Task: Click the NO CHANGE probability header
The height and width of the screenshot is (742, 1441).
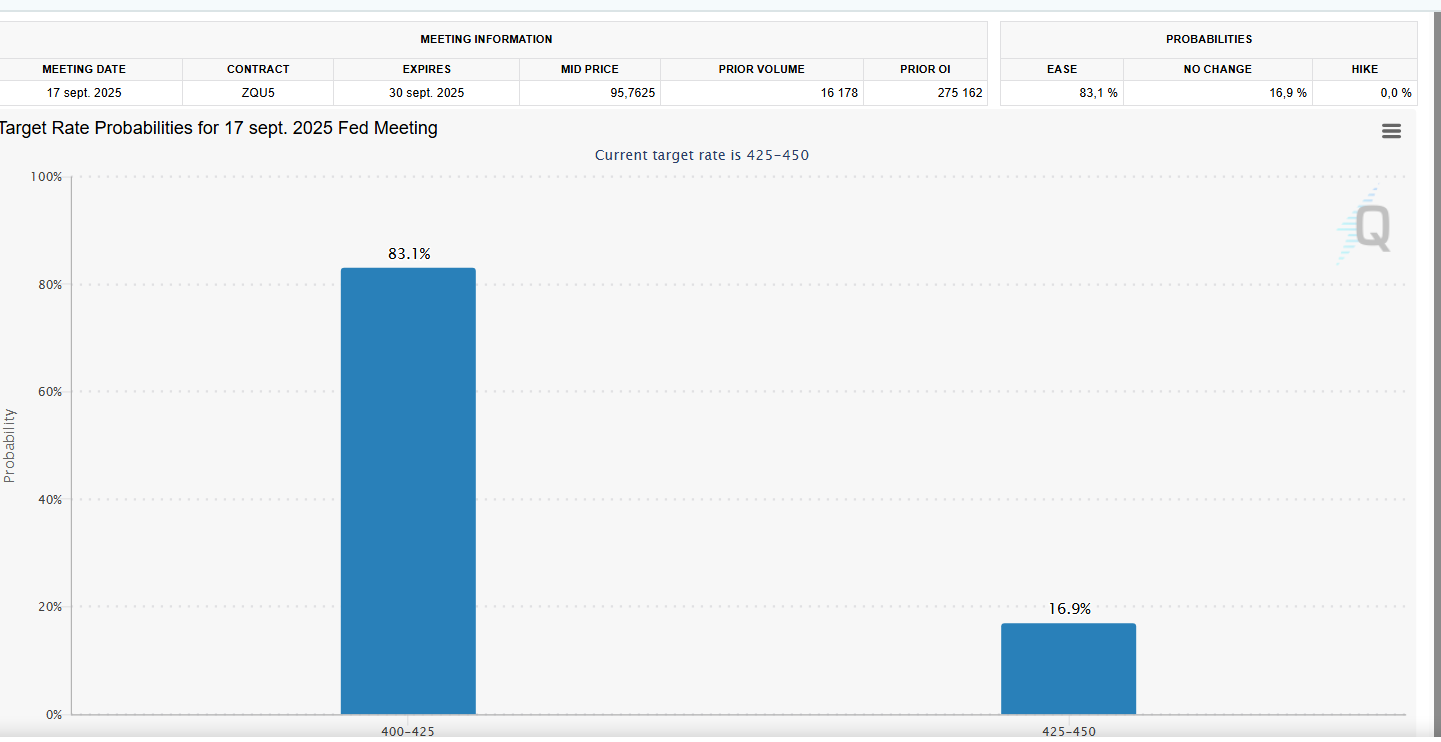Action: 1218,69
